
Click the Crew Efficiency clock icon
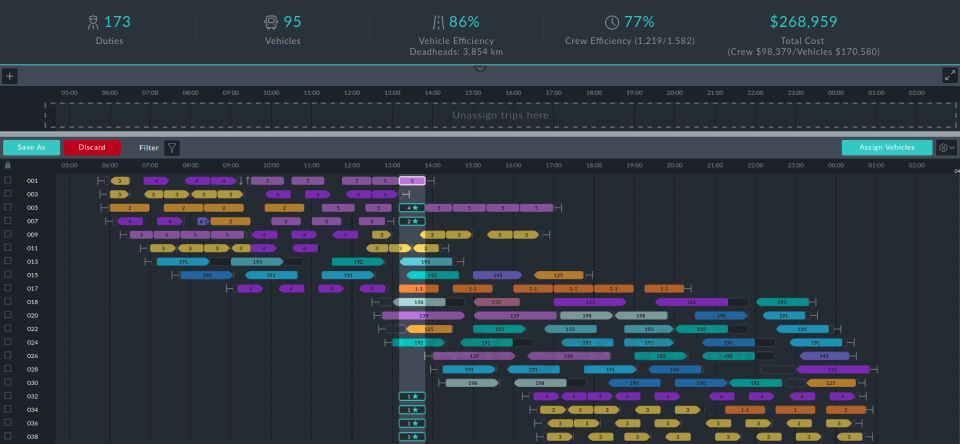(612, 22)
